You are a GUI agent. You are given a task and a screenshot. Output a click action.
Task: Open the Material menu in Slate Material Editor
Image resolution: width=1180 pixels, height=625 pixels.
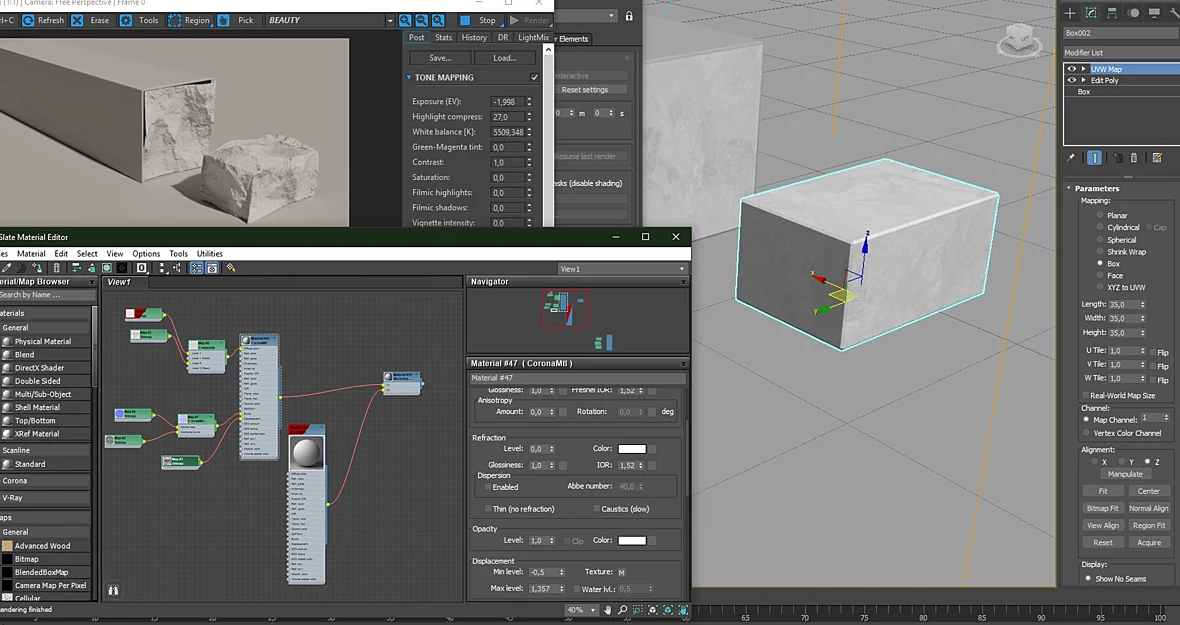pyautogui.click(x=31, y=253)
